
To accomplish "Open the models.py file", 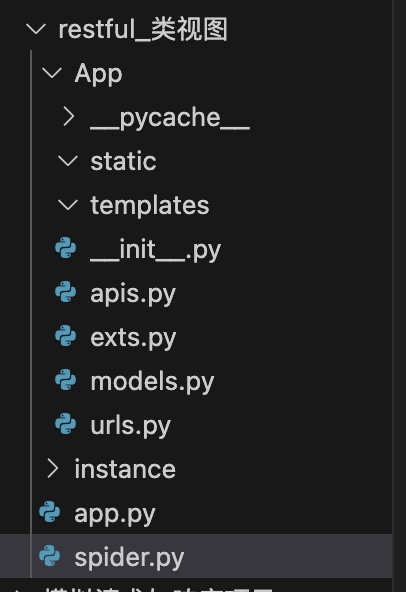I will (152, 381).
